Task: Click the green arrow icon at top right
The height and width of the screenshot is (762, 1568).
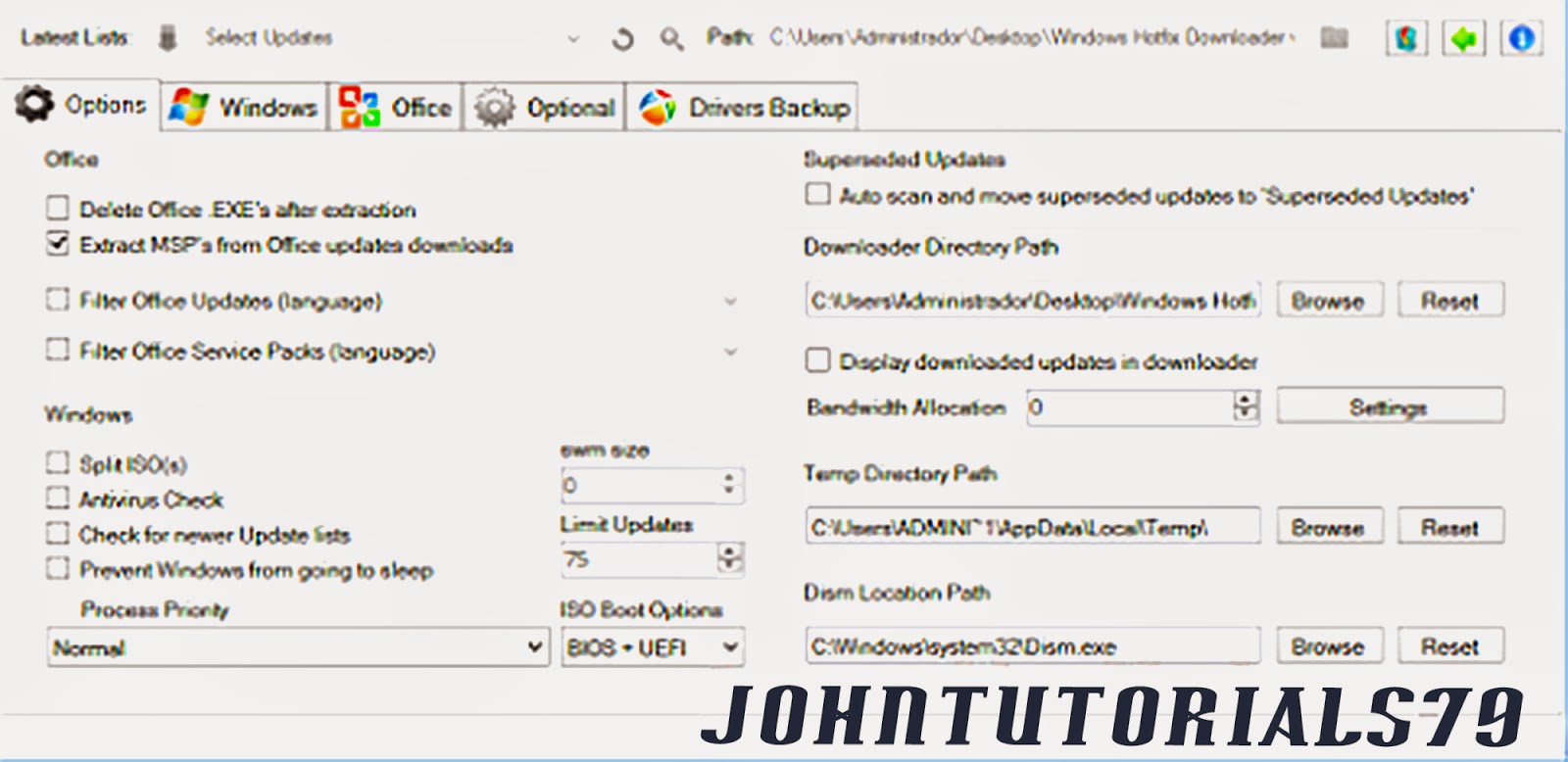Action: click(x=1464, y=39)
